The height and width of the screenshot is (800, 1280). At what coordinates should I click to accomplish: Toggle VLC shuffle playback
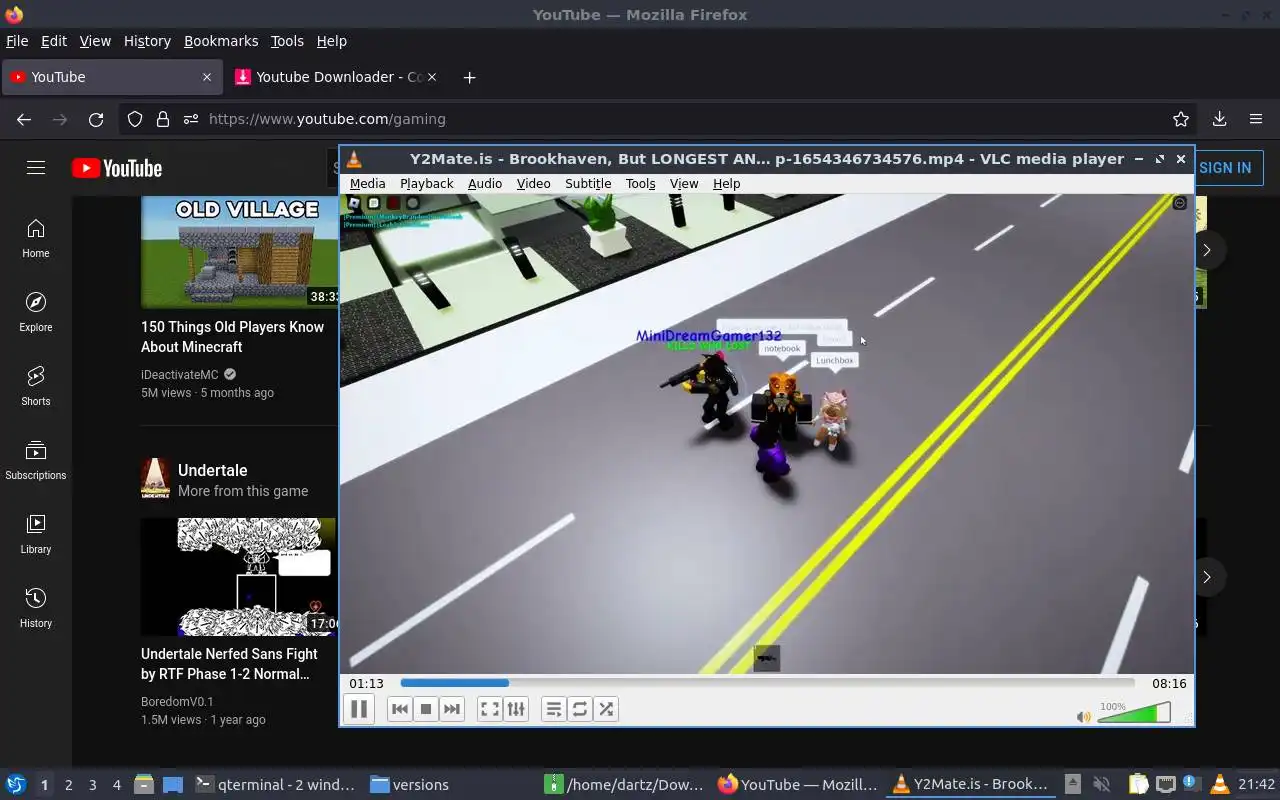tap(606, 709)
